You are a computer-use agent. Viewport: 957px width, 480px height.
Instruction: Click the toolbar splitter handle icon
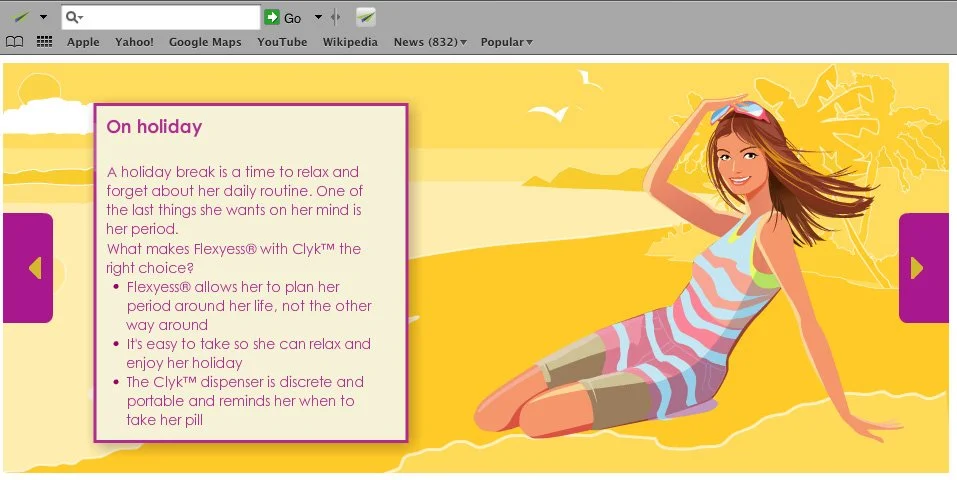tap(335, 17)
